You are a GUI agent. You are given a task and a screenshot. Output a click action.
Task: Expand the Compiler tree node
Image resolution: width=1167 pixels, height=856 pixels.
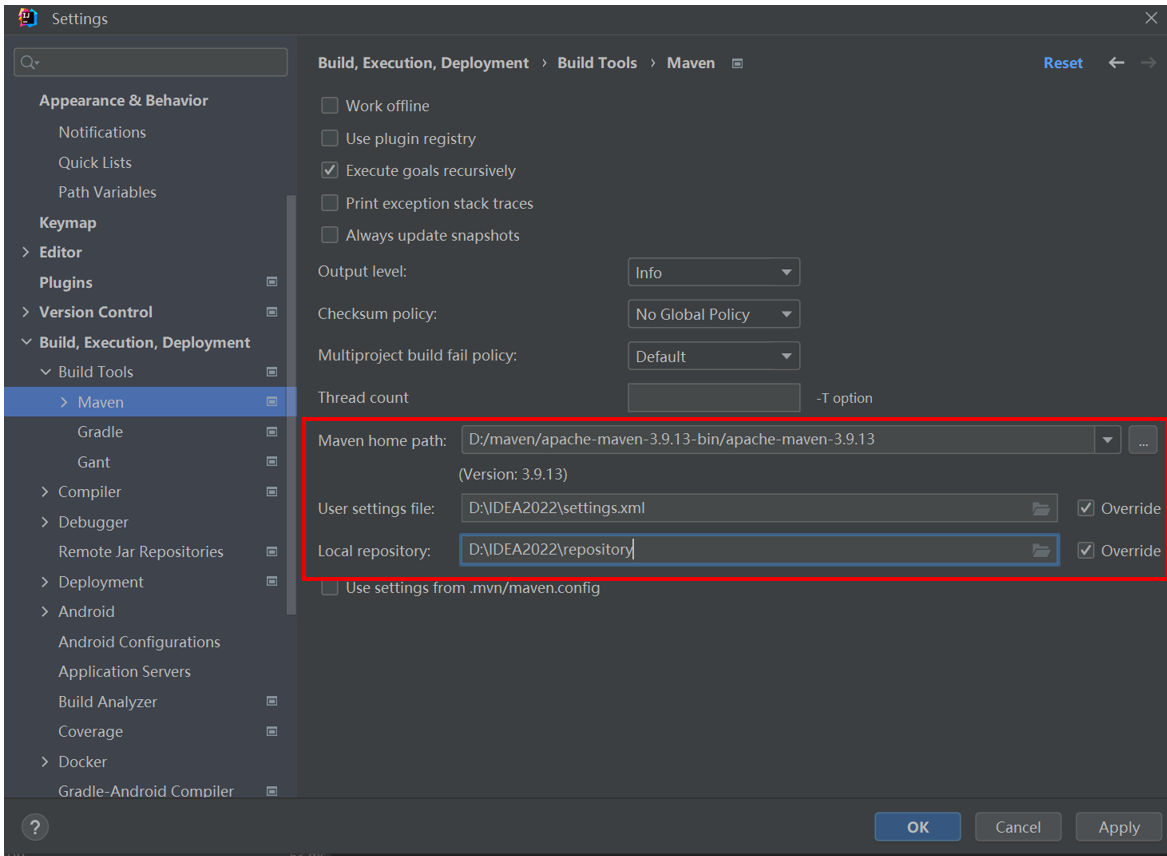pyautogui.click(x=45, y=491)
